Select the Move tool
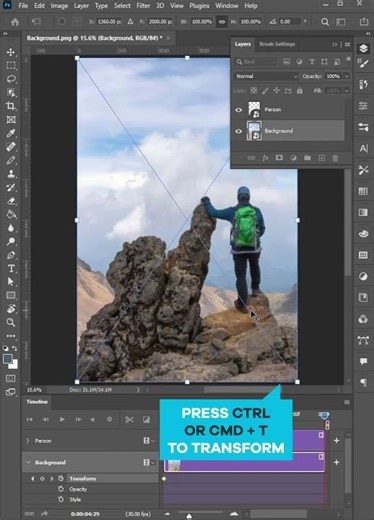The height and width of the screenshot is (520, 374). click(11, 52)
